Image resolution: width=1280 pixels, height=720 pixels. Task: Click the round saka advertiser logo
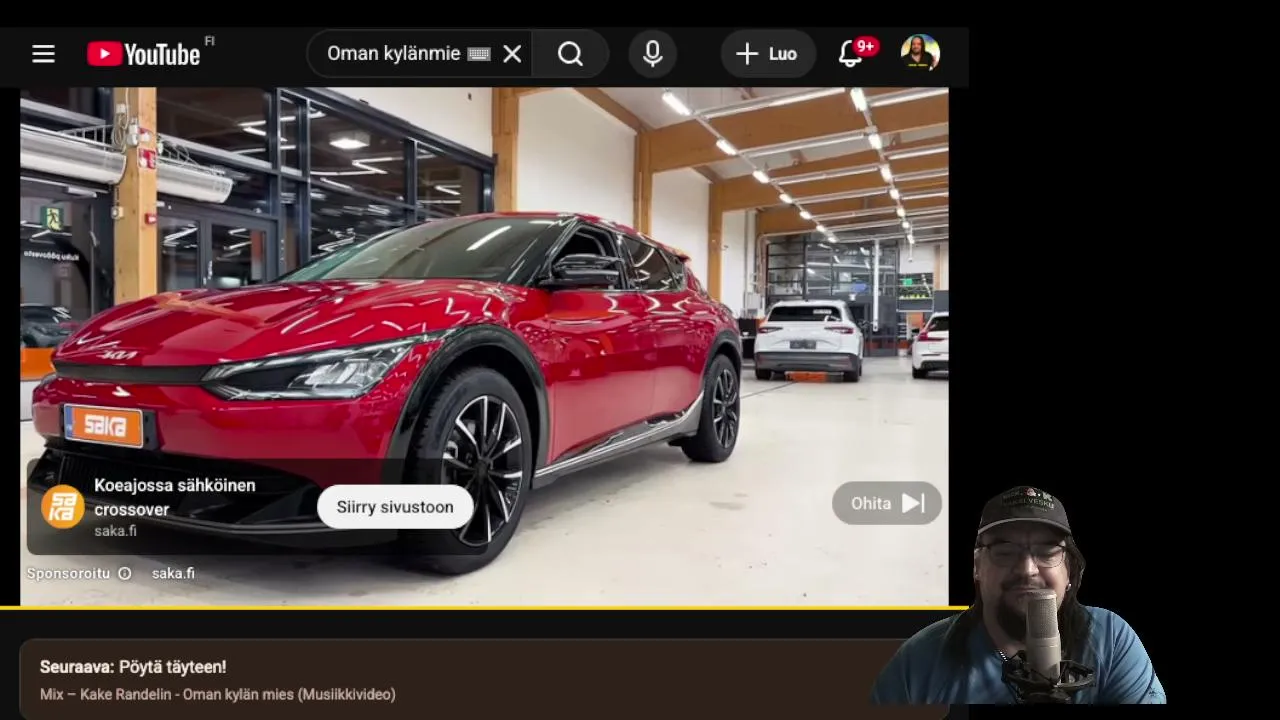tap(62, 507)
